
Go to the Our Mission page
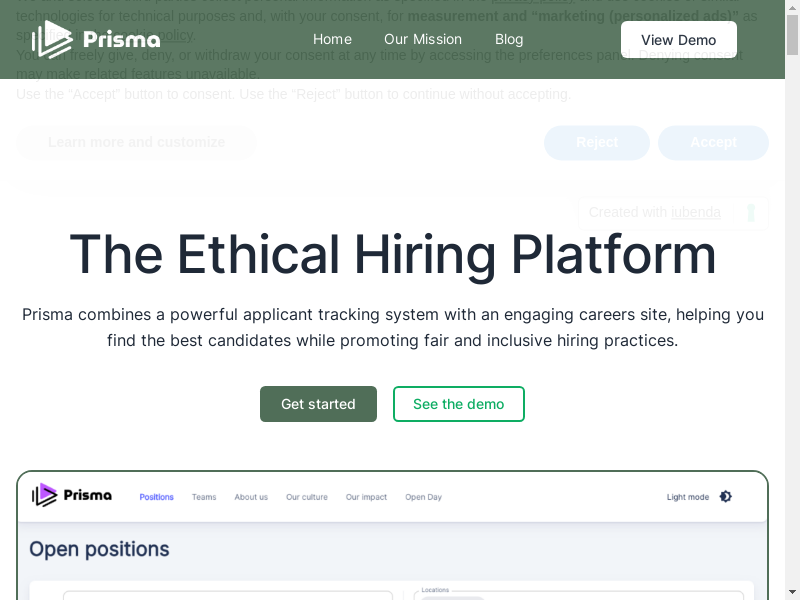point(423,39)
